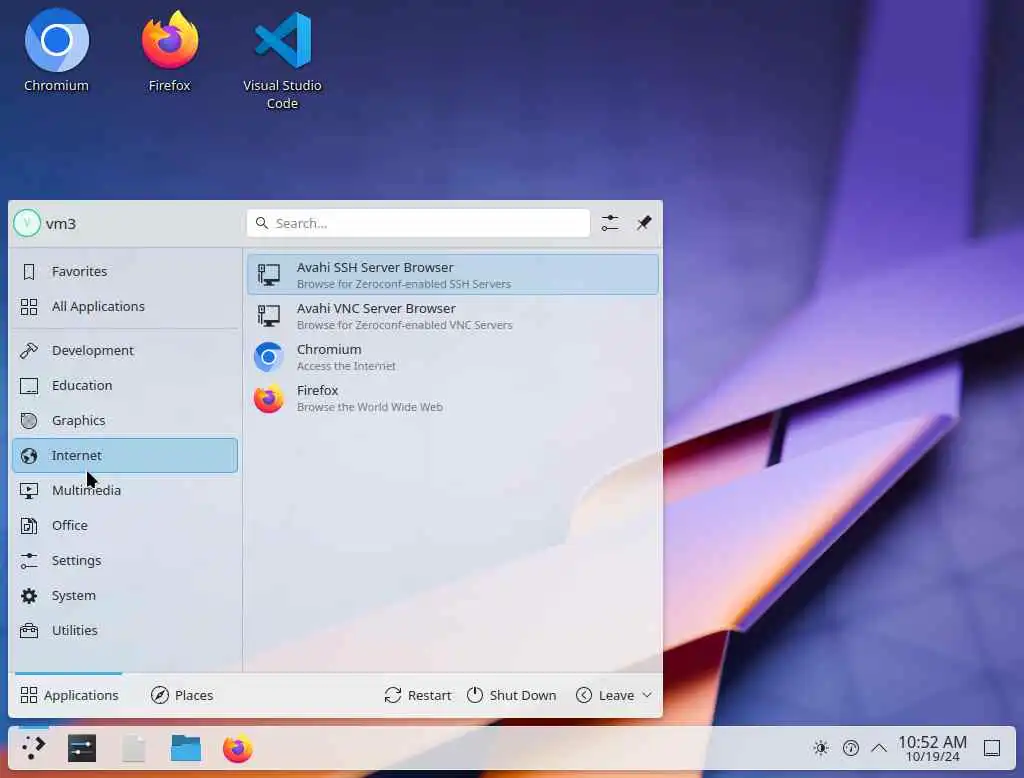Open the blank document taskbar icon

pyautogui.click(x=134, y=748)
